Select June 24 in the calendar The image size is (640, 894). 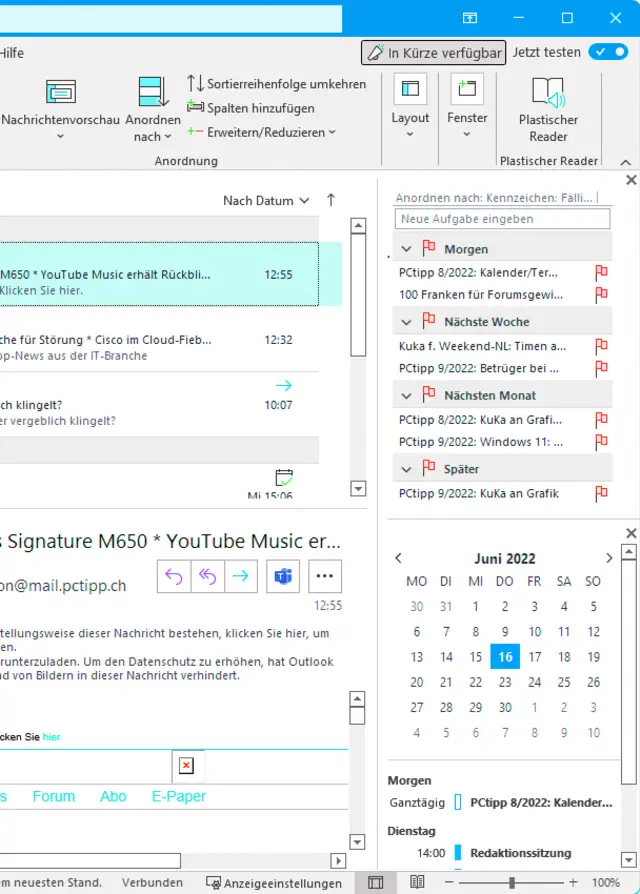[535, 682]
